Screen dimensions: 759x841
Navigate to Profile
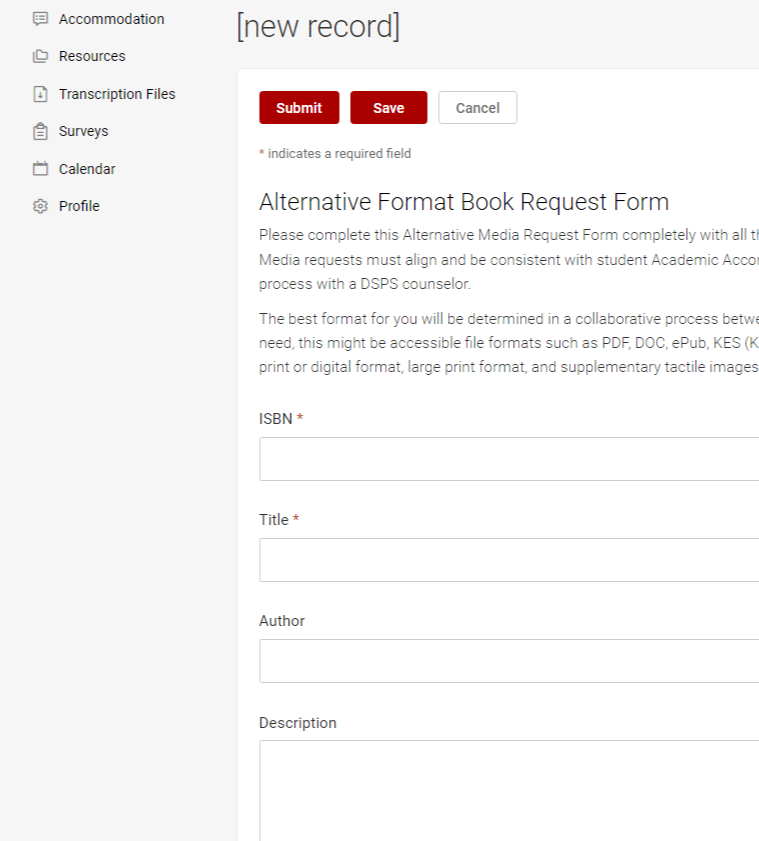coord(79,206)
